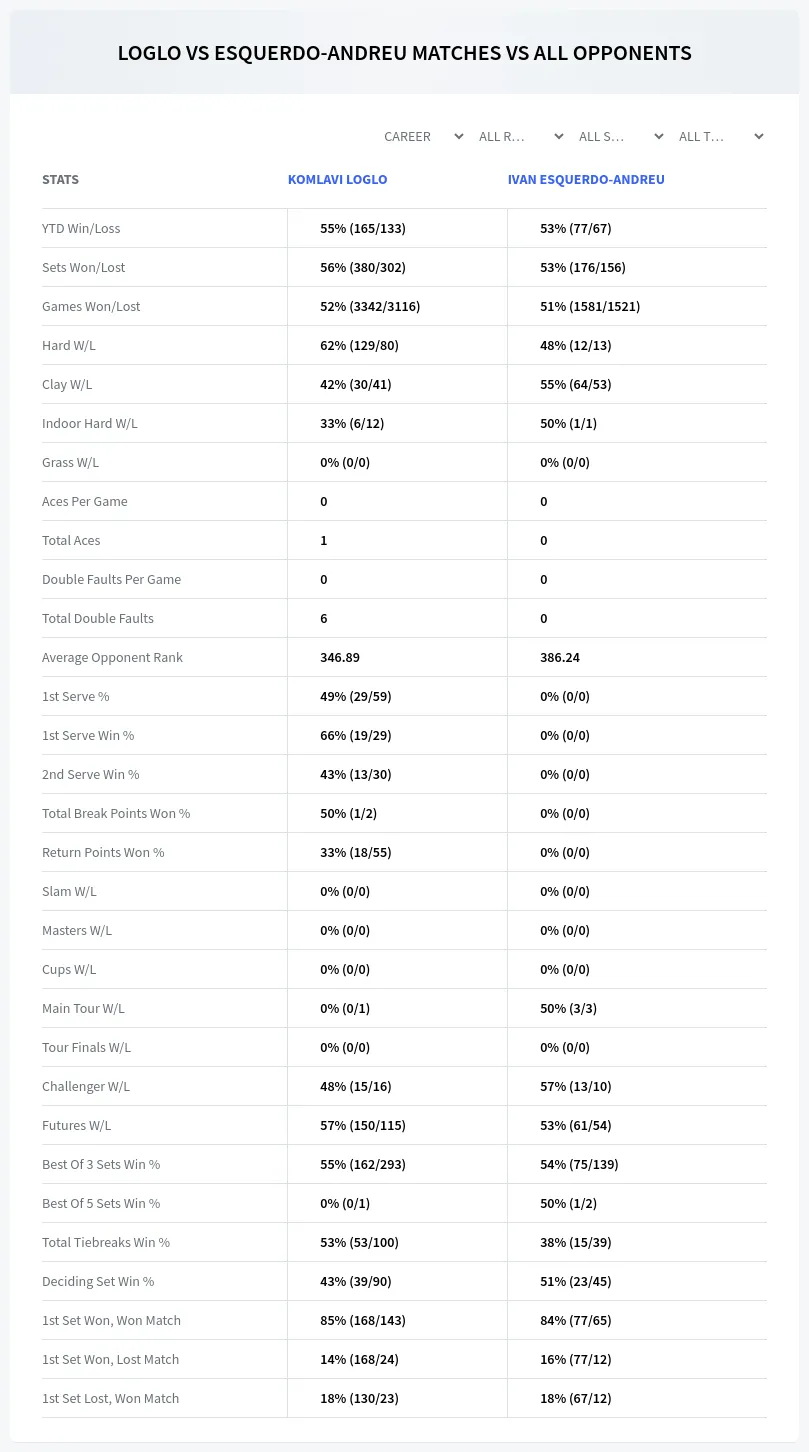This screenshot has width=809, height=1452.
Task: Click Esquerdo-Andreu's Challenger W/L 57% (13/10)
Action: pos(576,1086)
